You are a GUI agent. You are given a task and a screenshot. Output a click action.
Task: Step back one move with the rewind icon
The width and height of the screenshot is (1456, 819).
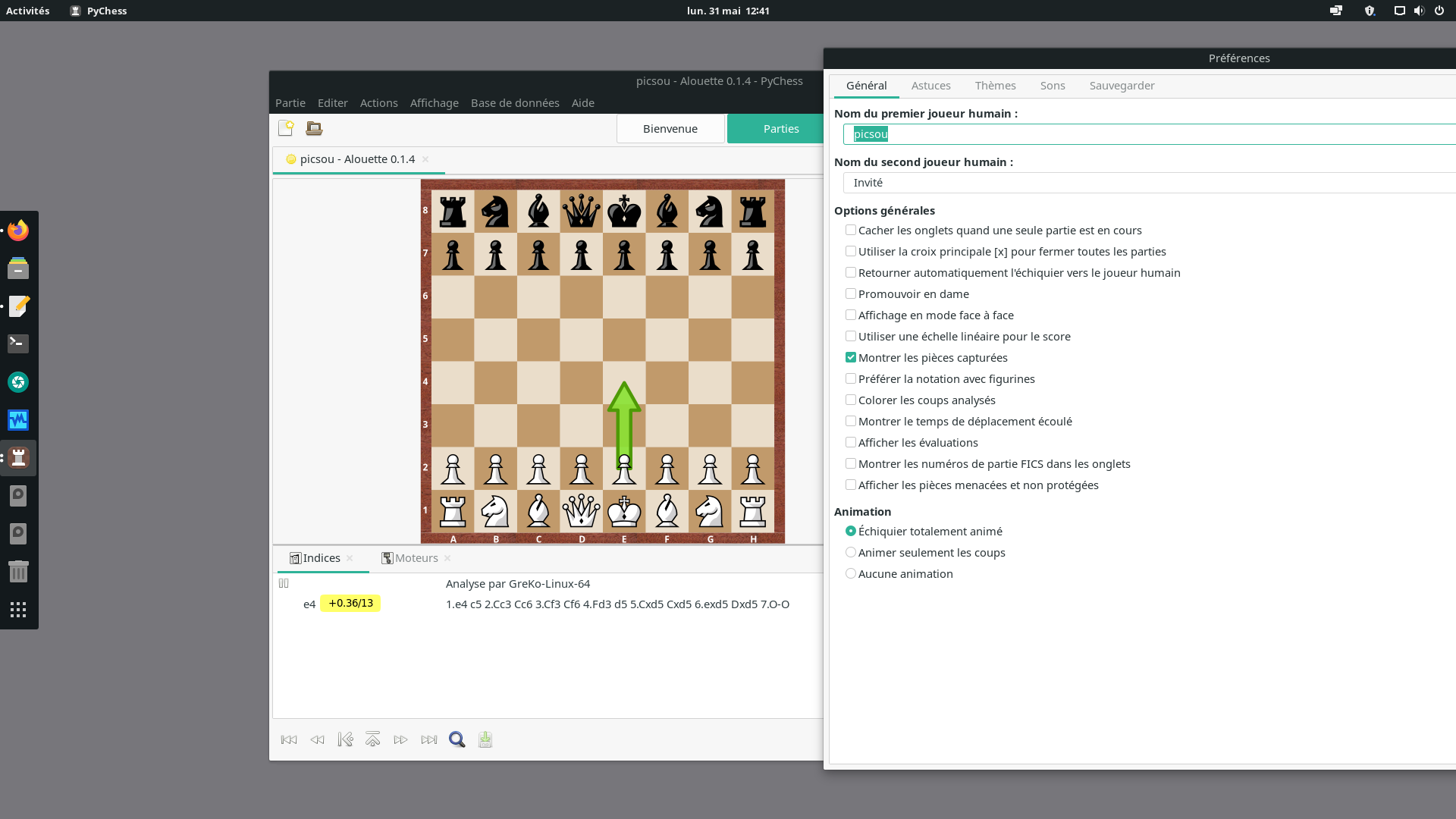tap(317, 739)
